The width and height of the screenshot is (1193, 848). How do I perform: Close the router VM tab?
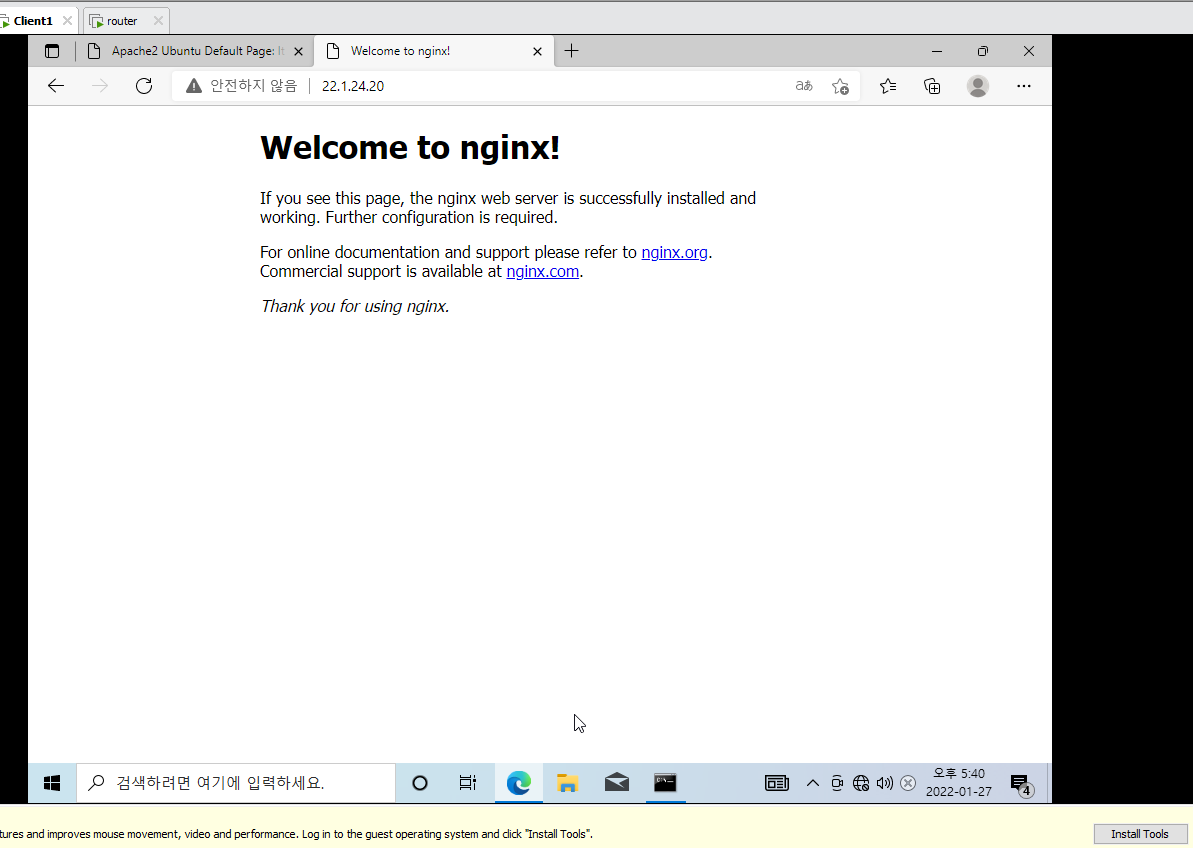[157, 21]
